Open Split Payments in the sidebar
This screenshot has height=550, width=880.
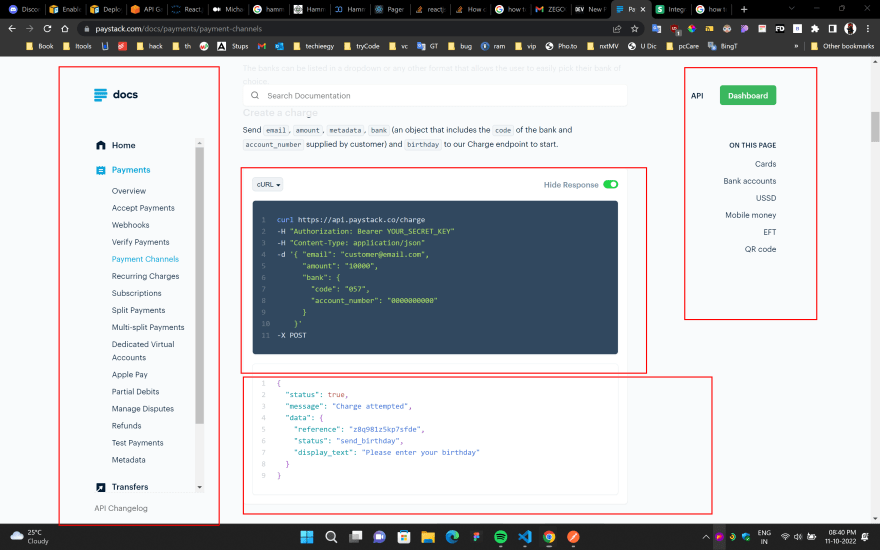[x=138, y=310]
